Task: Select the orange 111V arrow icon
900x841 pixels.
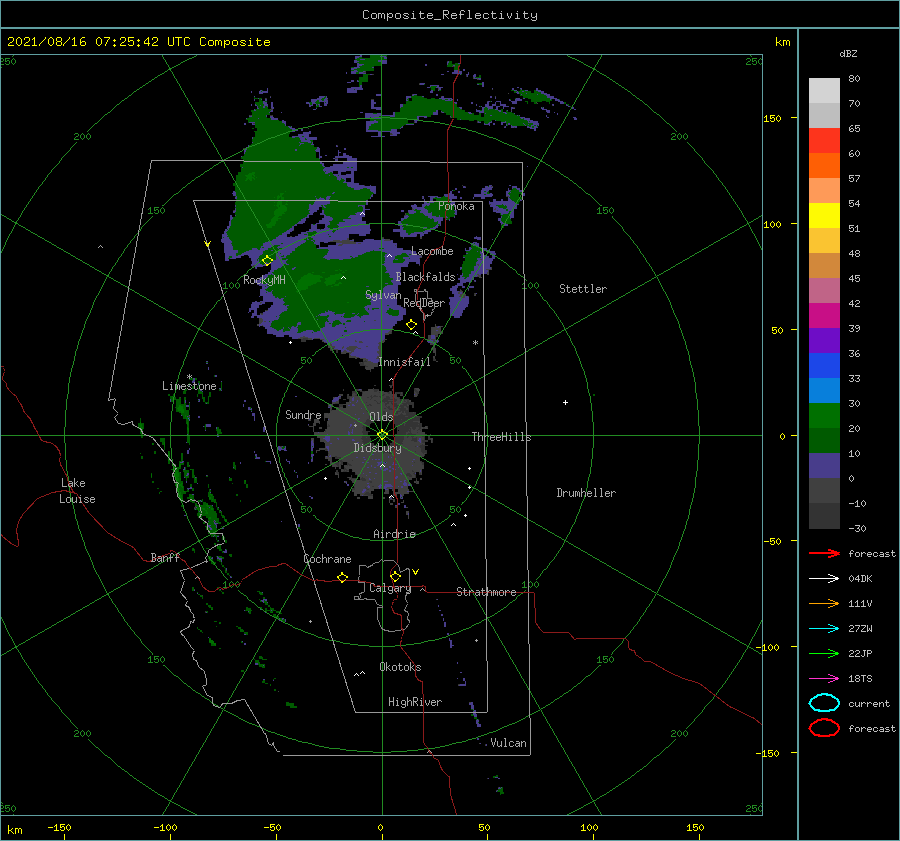Action: coord(824,603)
